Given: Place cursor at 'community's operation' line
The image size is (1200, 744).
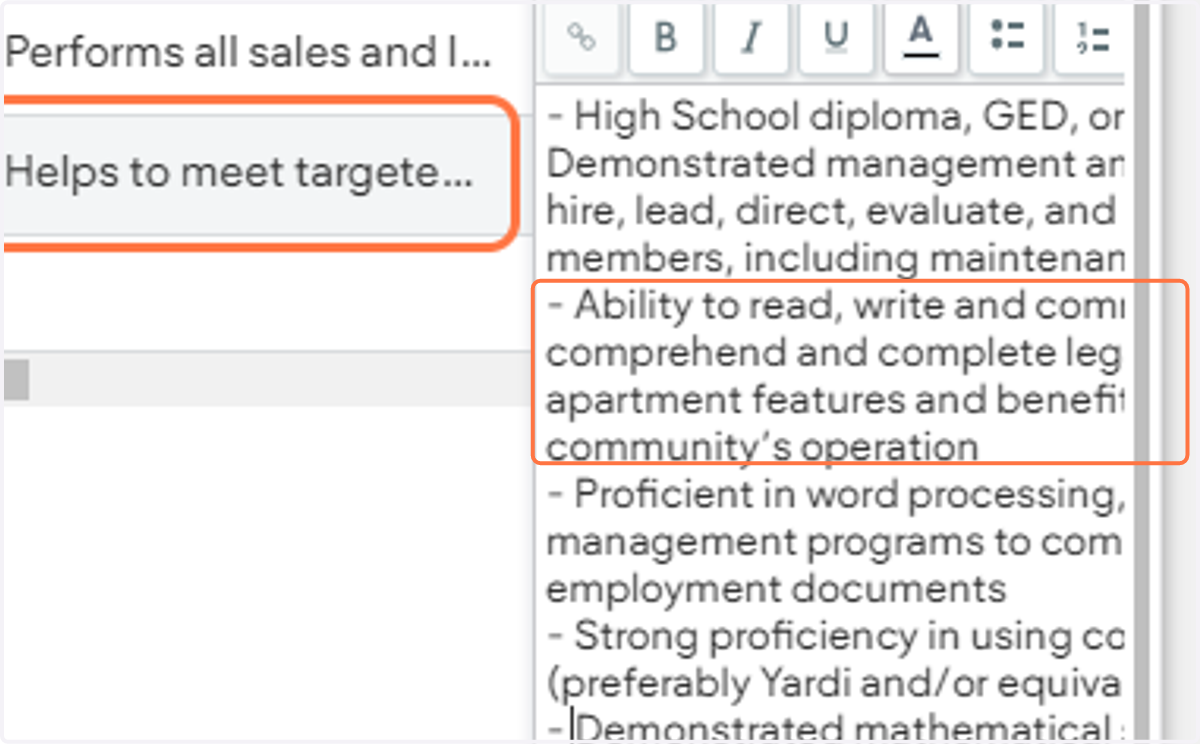Looking at the screenshot, I should [x=762, y=447].
